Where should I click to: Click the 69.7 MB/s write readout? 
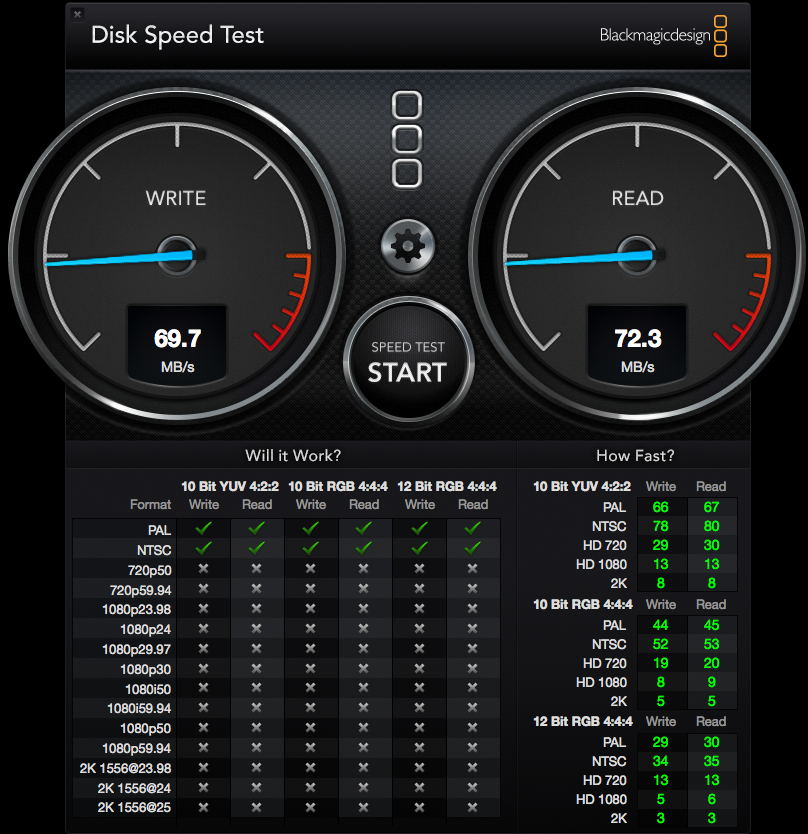[177, 344]
